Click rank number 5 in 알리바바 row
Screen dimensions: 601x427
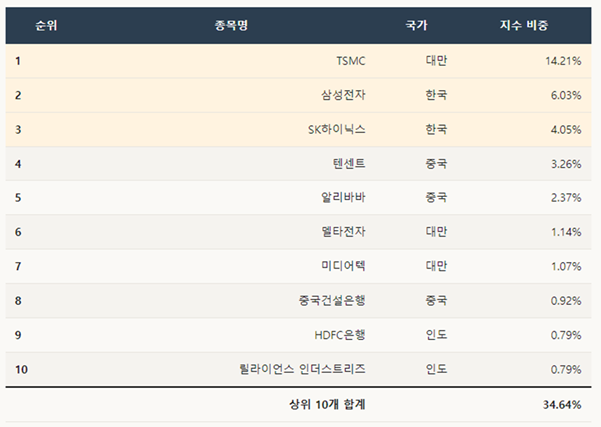(x=18, y=198)
